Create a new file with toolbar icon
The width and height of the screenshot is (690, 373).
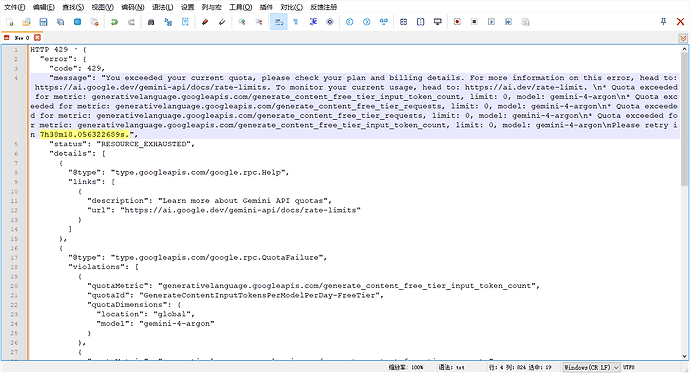pyautogui.click(x=10, y=22)
